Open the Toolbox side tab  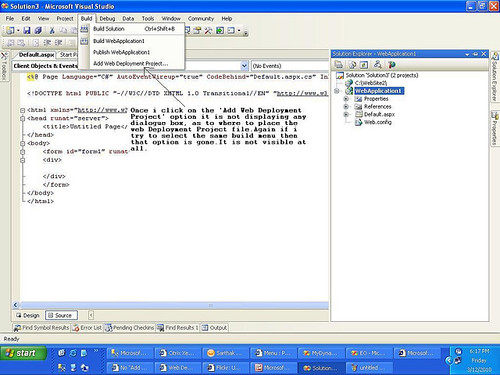(4, 66)
